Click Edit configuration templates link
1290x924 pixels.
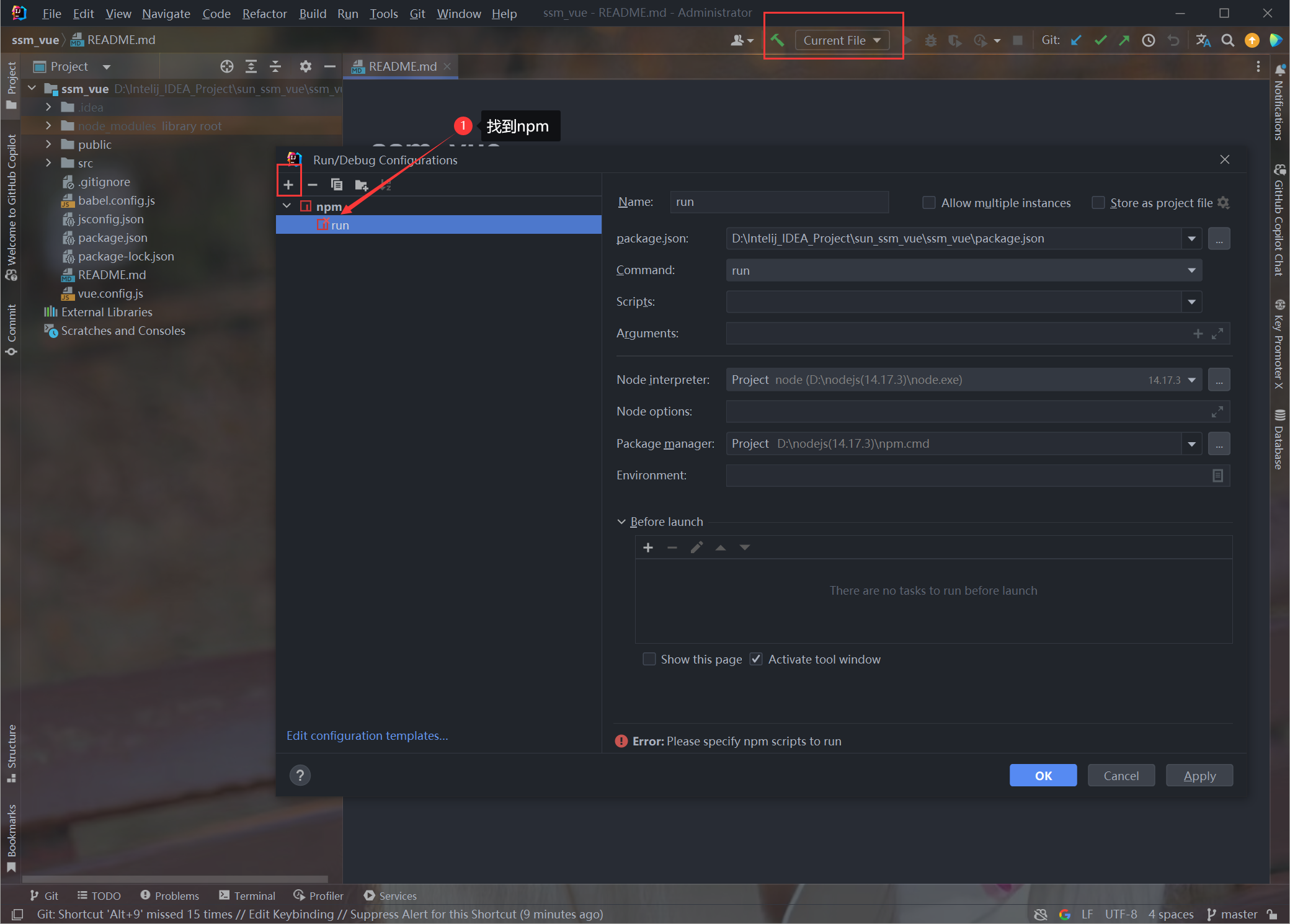pyautogui.click(x=367, y=735)
